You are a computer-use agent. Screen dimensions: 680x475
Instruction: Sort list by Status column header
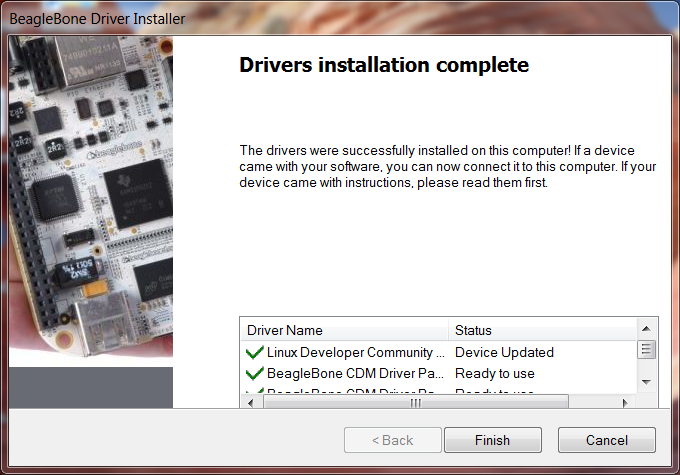click(x=540, y=330)
